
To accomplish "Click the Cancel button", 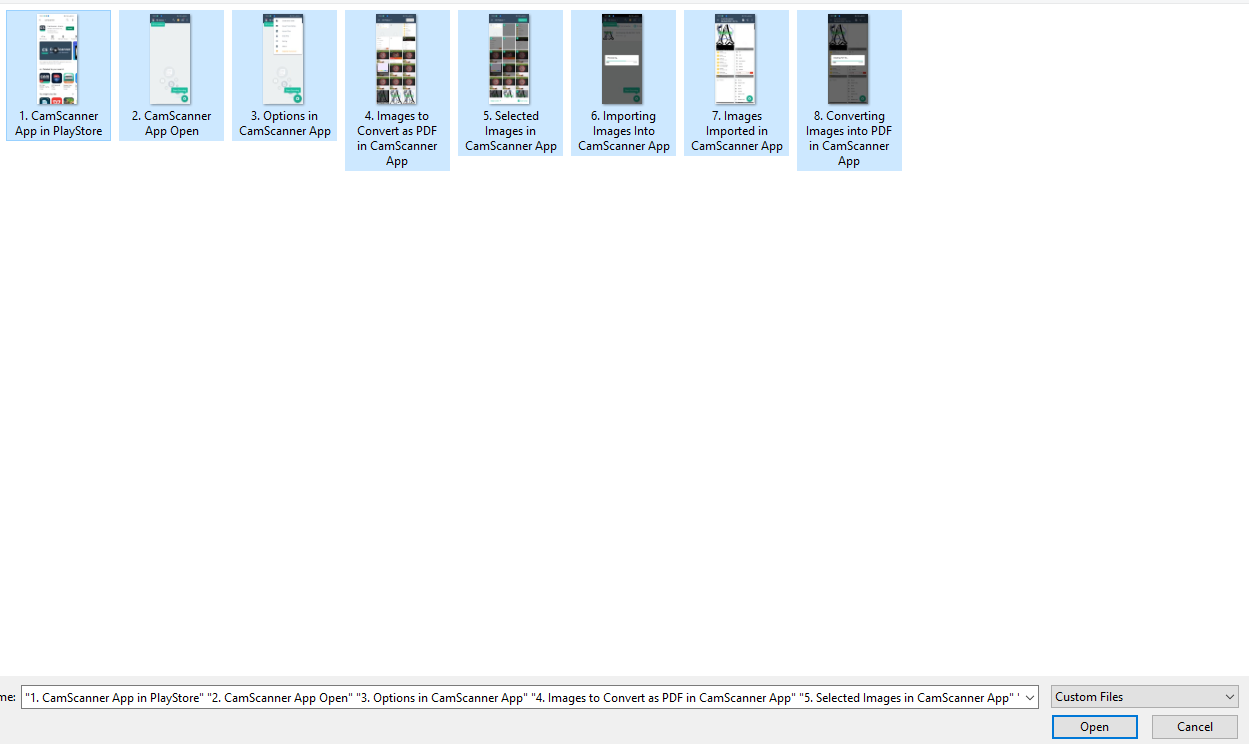I will click(x=1194, y=727).
